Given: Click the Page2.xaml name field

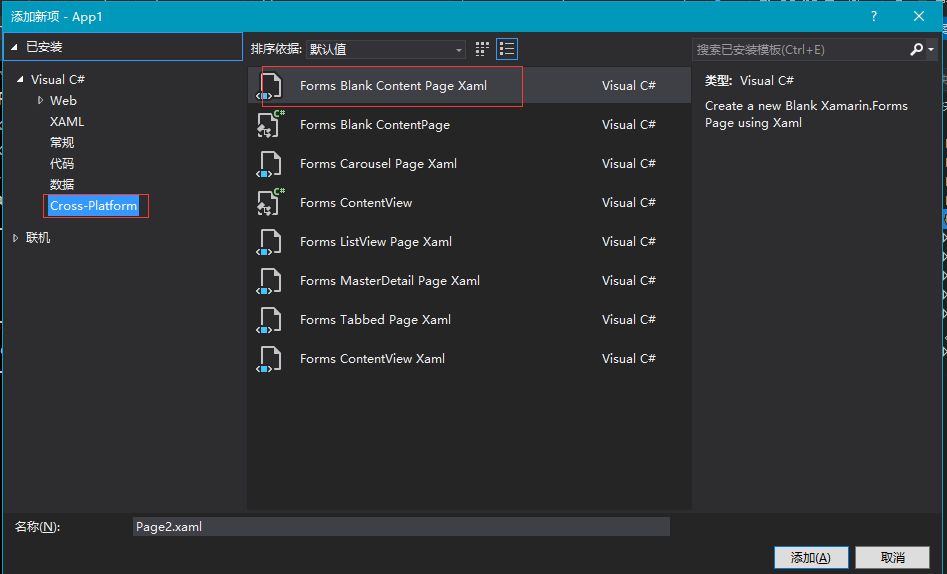Looking at the screenshot, I should (400, 527).
